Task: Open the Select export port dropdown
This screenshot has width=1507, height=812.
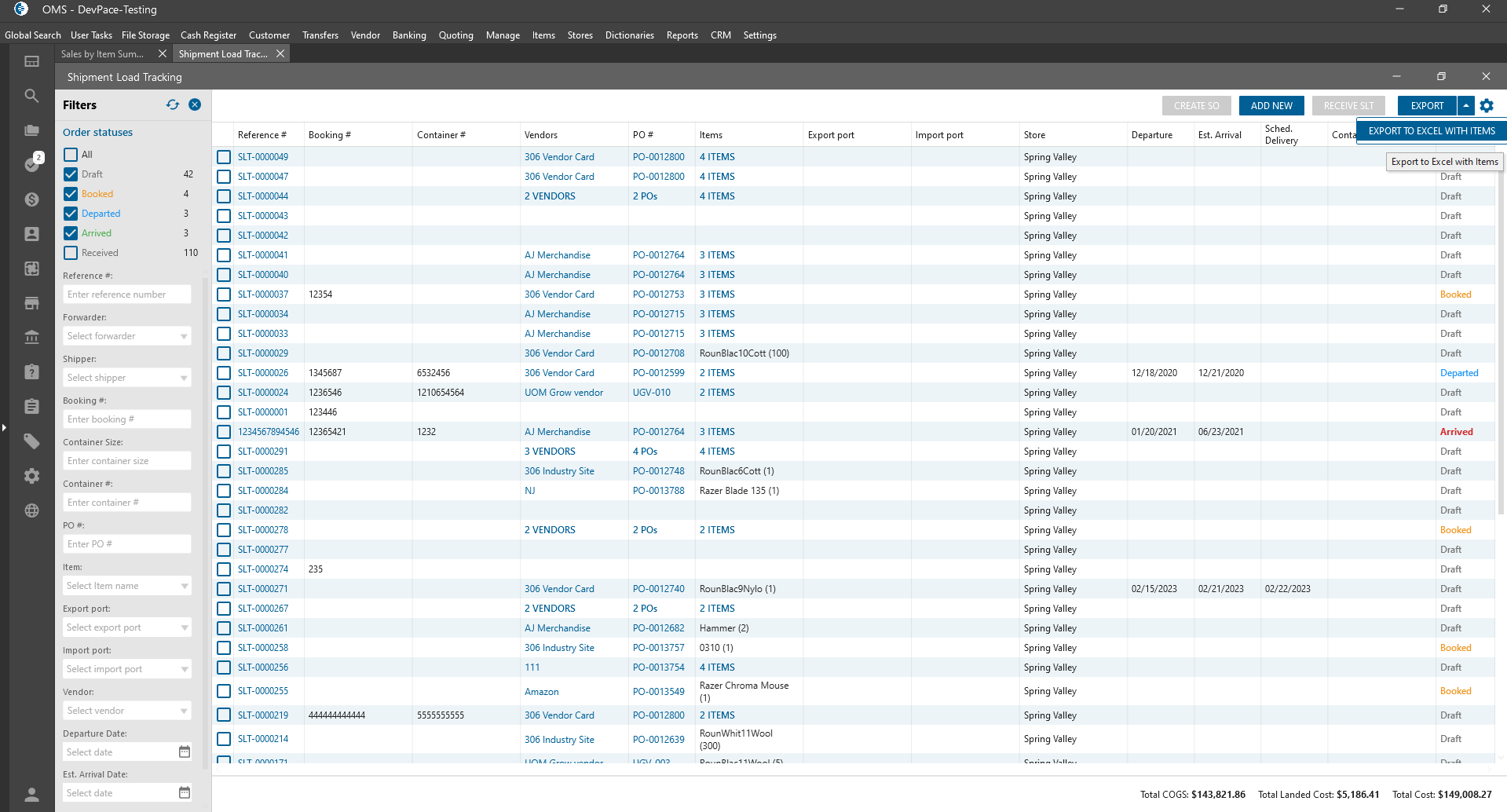Action: pyautogui.click(x=126, y=627)
